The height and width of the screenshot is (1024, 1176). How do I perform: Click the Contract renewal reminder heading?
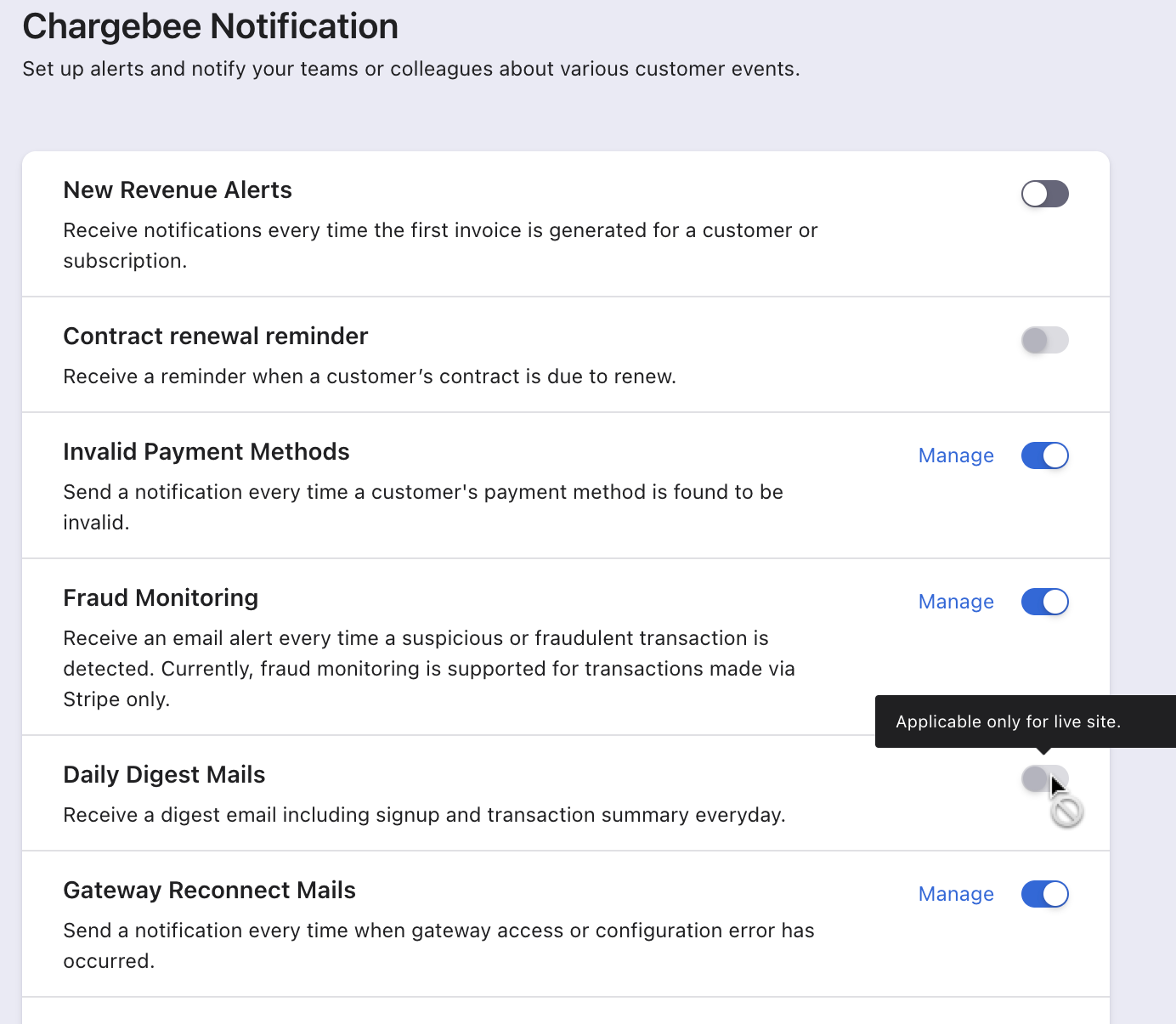(216, 337)
